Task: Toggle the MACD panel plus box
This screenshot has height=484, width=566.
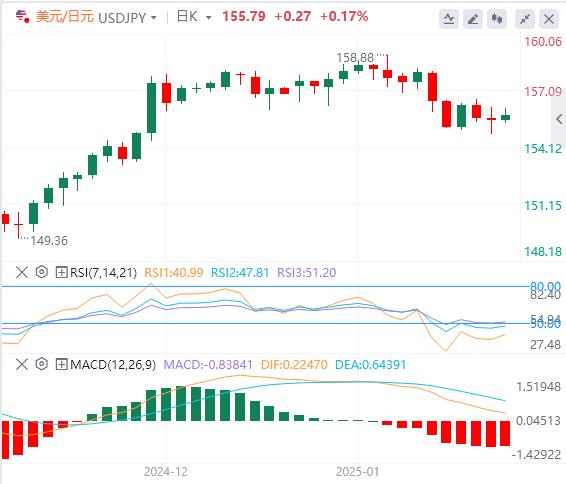Action: (x=61, y=365)
